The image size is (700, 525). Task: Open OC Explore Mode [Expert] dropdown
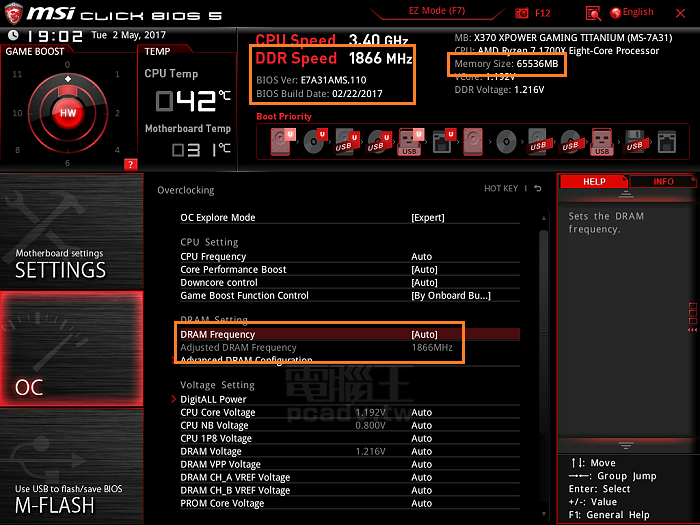[x=428, y=218]
